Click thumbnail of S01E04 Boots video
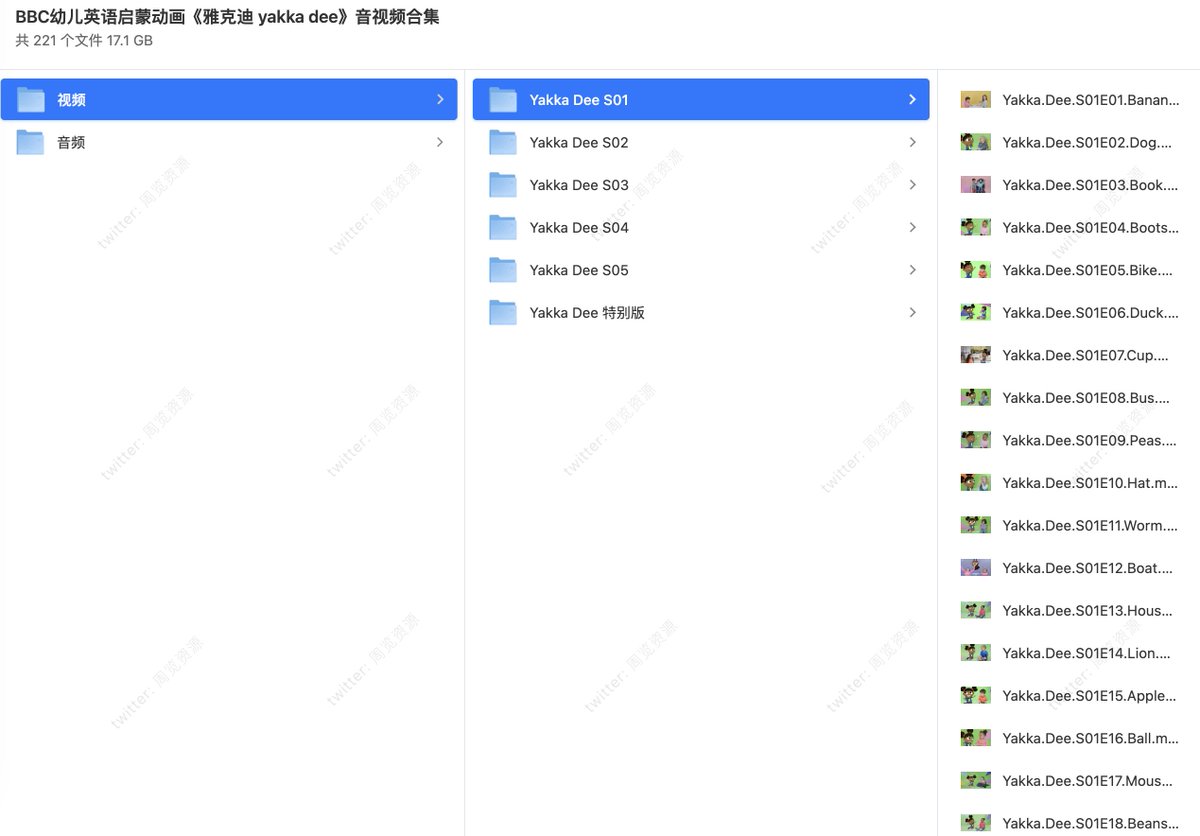 [976, 227]
